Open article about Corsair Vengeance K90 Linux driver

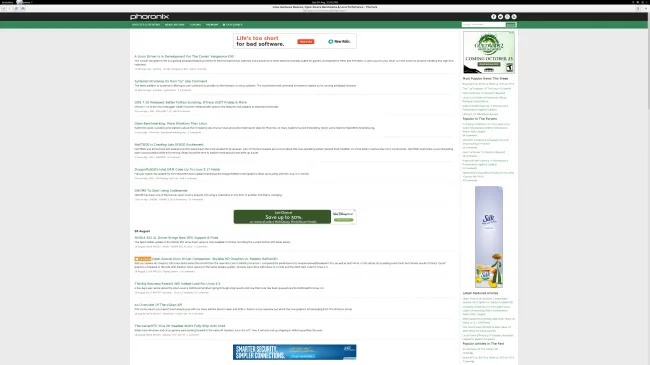click(184, 56)
